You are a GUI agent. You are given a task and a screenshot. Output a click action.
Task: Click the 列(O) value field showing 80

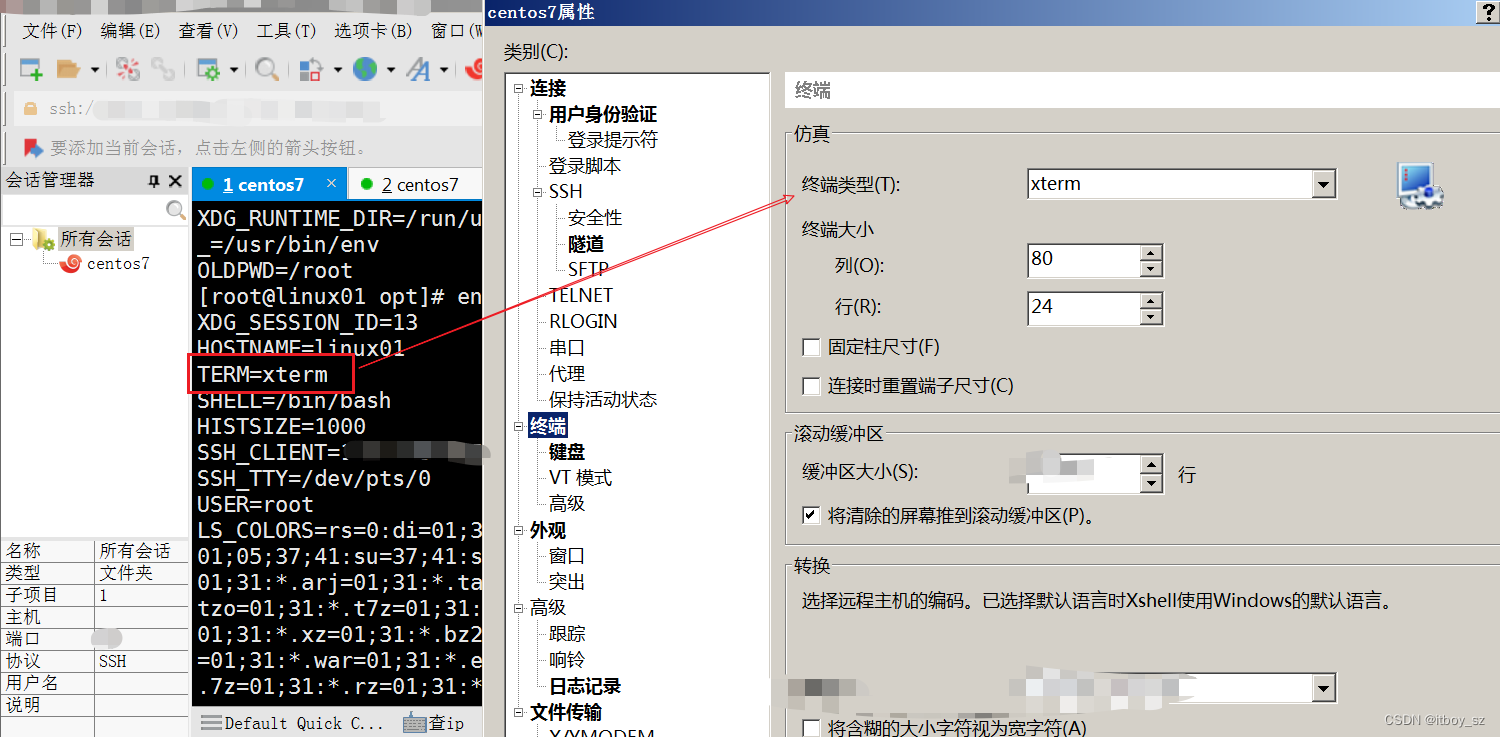pos(1083,261)
